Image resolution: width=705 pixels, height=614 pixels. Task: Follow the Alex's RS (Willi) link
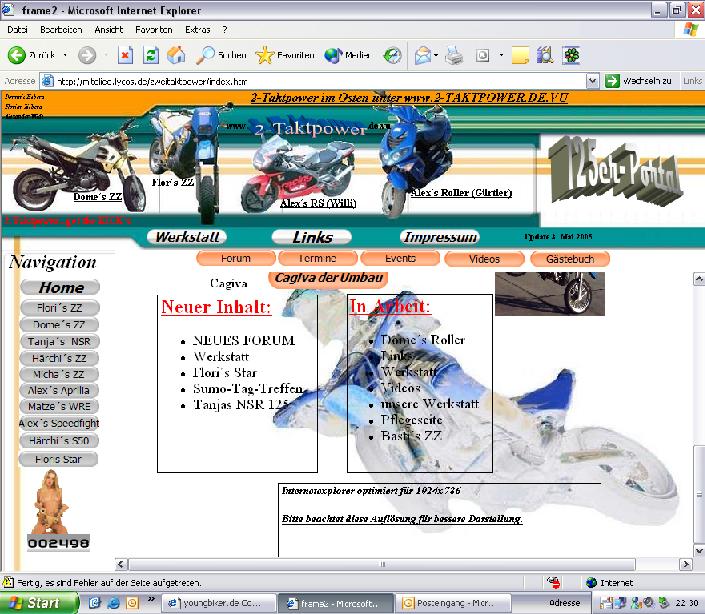coord(318,203)
